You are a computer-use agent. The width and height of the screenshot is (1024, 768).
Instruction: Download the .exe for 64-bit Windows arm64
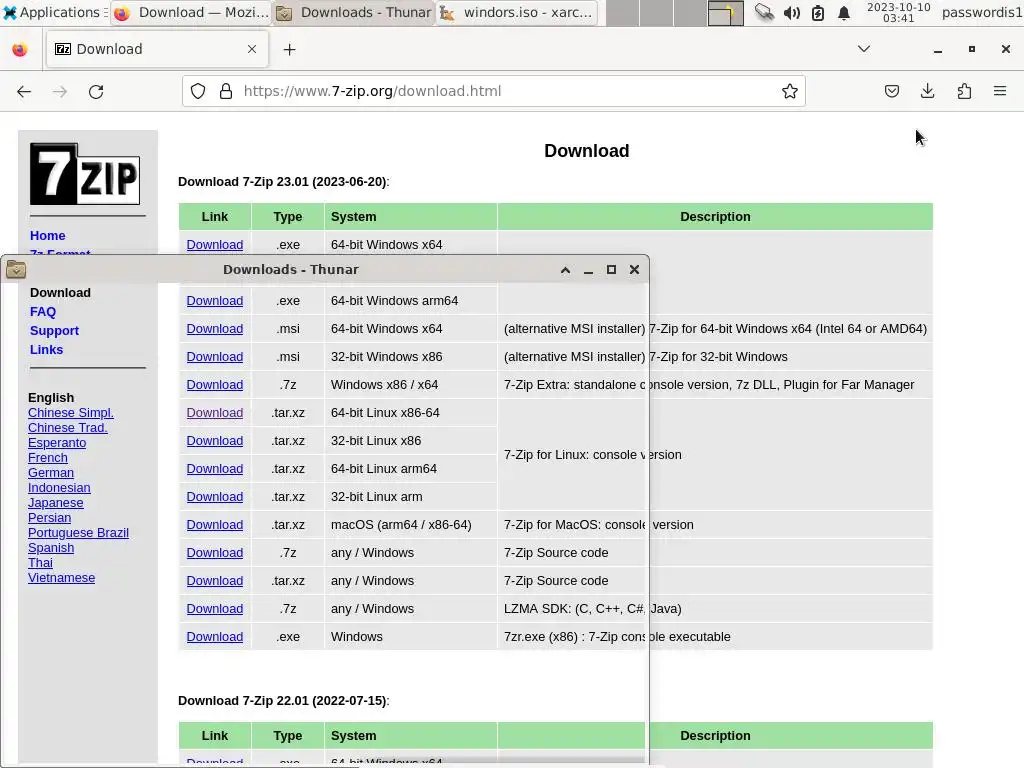[x=215, y=301]
